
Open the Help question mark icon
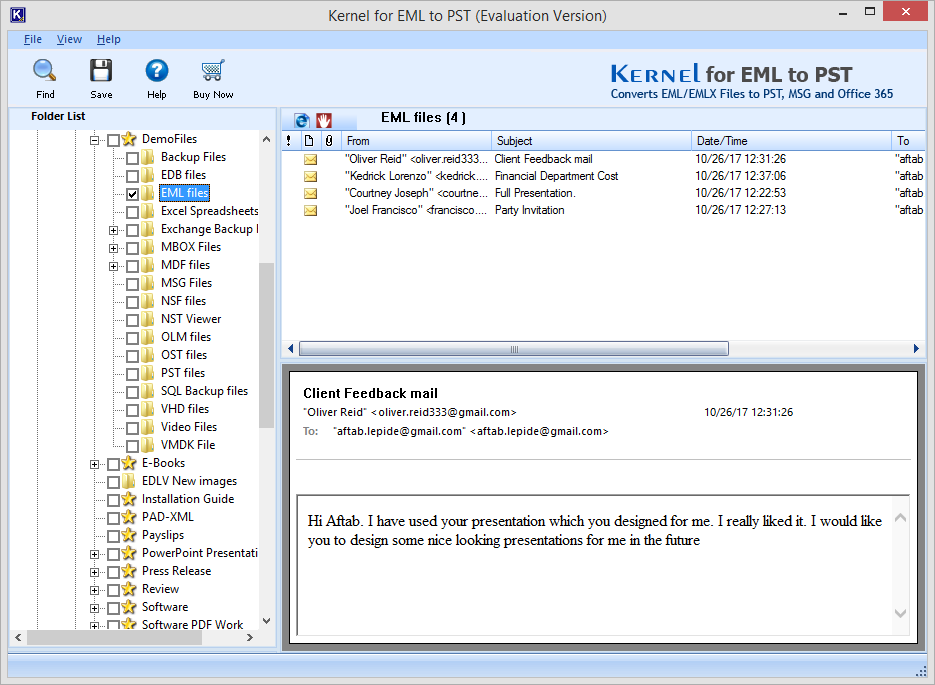pos(157,70)
